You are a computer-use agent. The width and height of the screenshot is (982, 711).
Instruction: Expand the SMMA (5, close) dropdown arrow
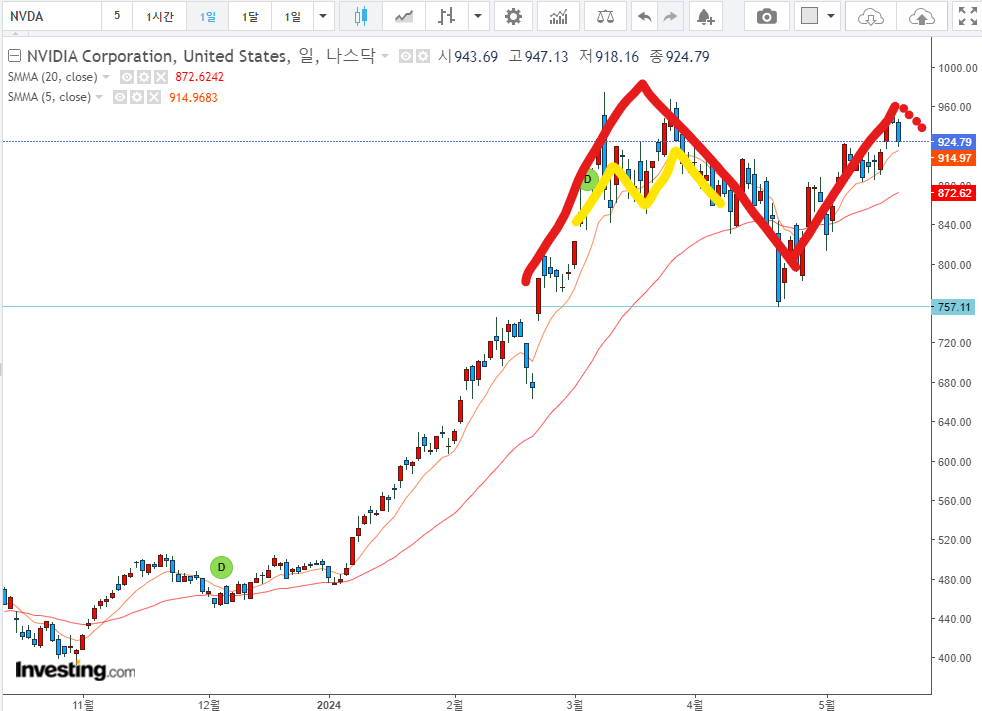[99, 97]
